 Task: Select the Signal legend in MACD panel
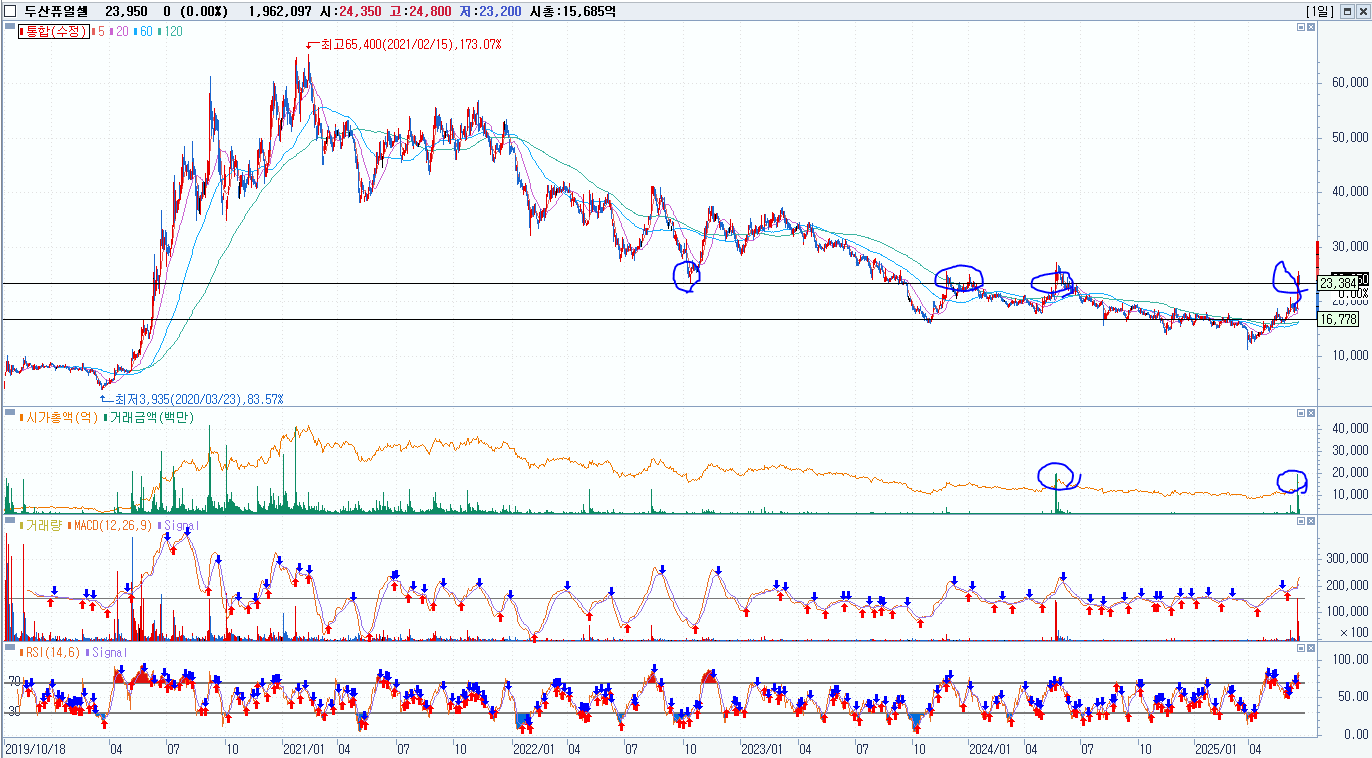178,525
